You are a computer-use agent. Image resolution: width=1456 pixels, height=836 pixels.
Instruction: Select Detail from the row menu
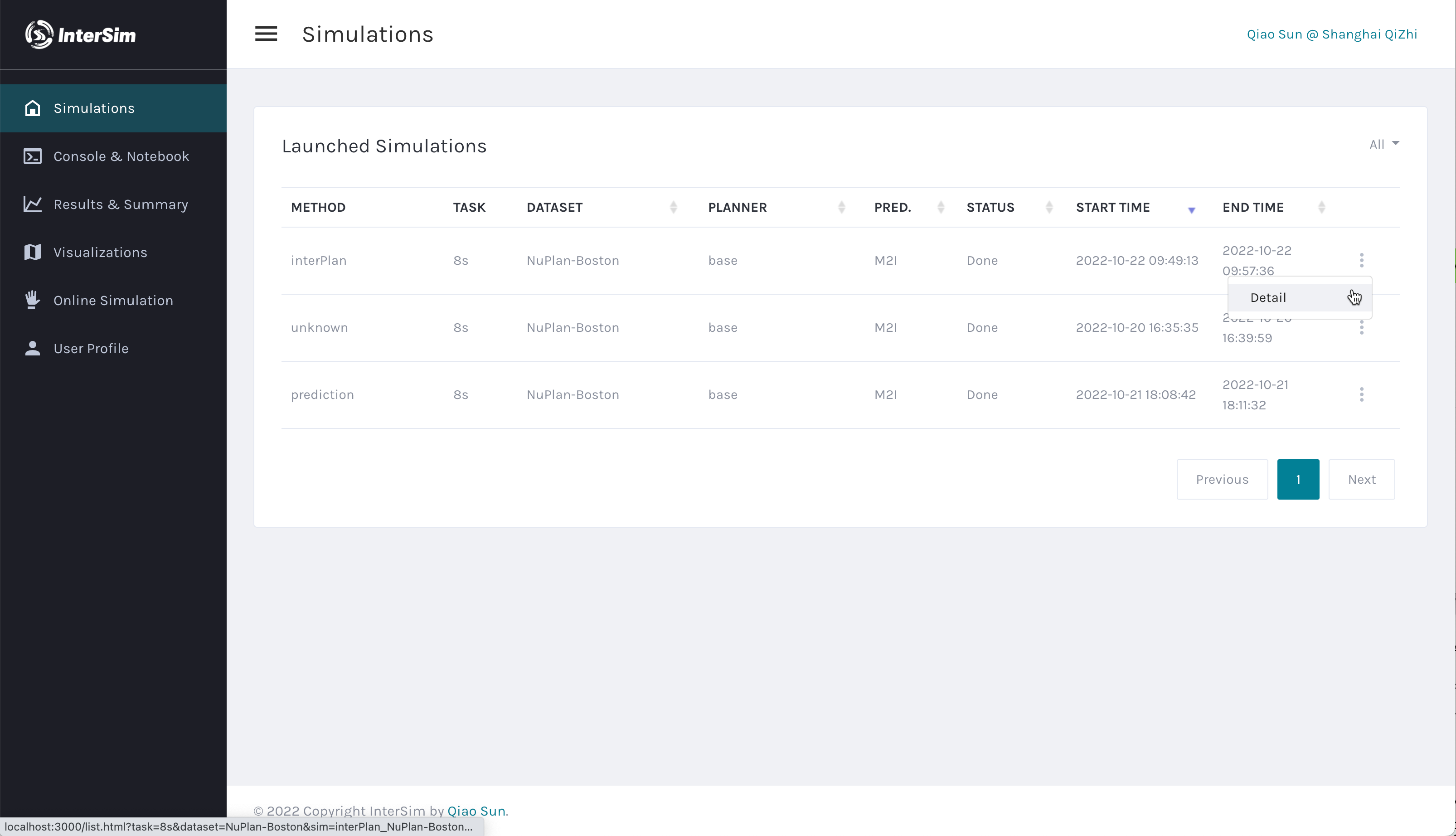(1268, 297)
